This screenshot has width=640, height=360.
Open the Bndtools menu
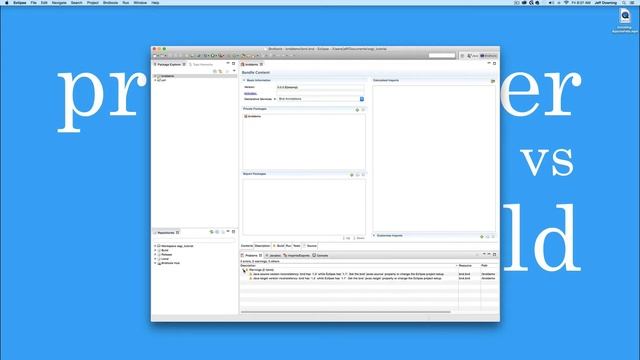(110, 3)
